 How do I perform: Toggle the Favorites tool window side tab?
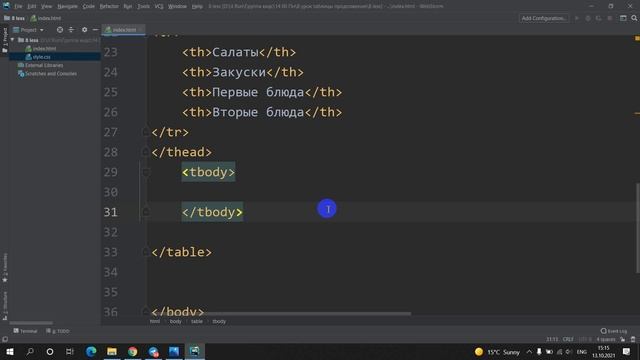pos(5,268)
